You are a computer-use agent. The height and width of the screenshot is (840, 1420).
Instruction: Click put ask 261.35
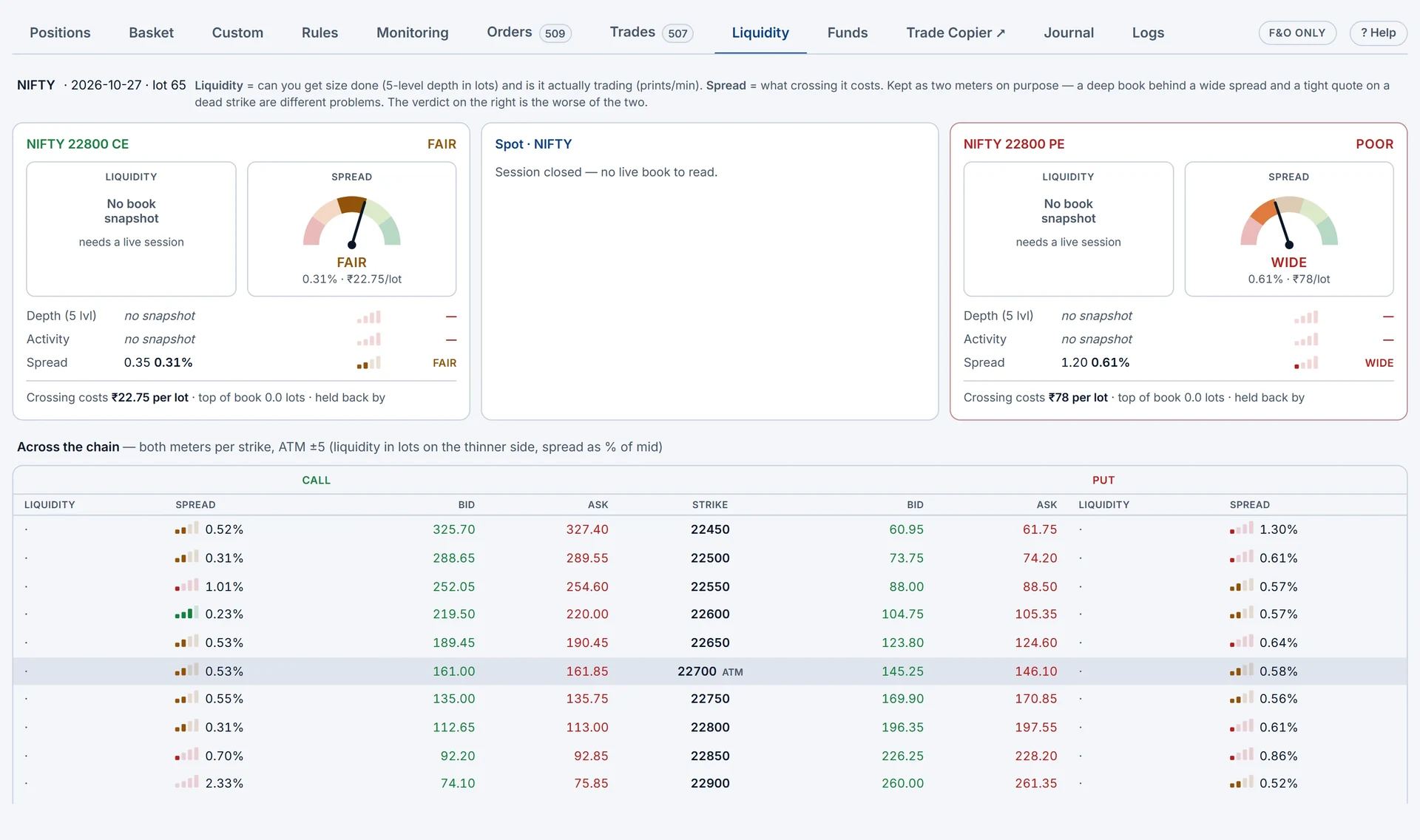pos(1035,783)
